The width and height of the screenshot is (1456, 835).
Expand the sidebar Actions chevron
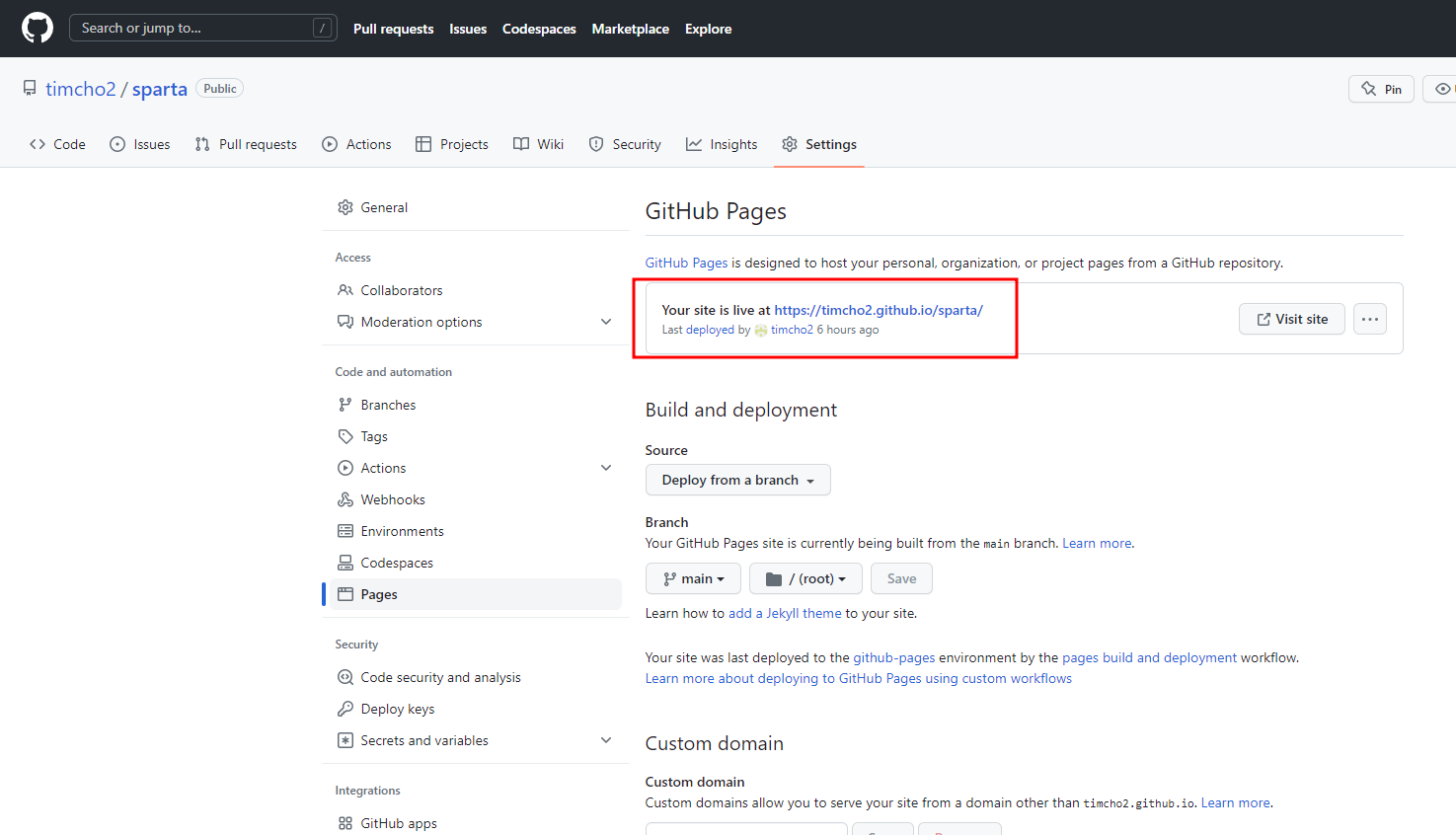pyautogui.click(x=606, y=468)
